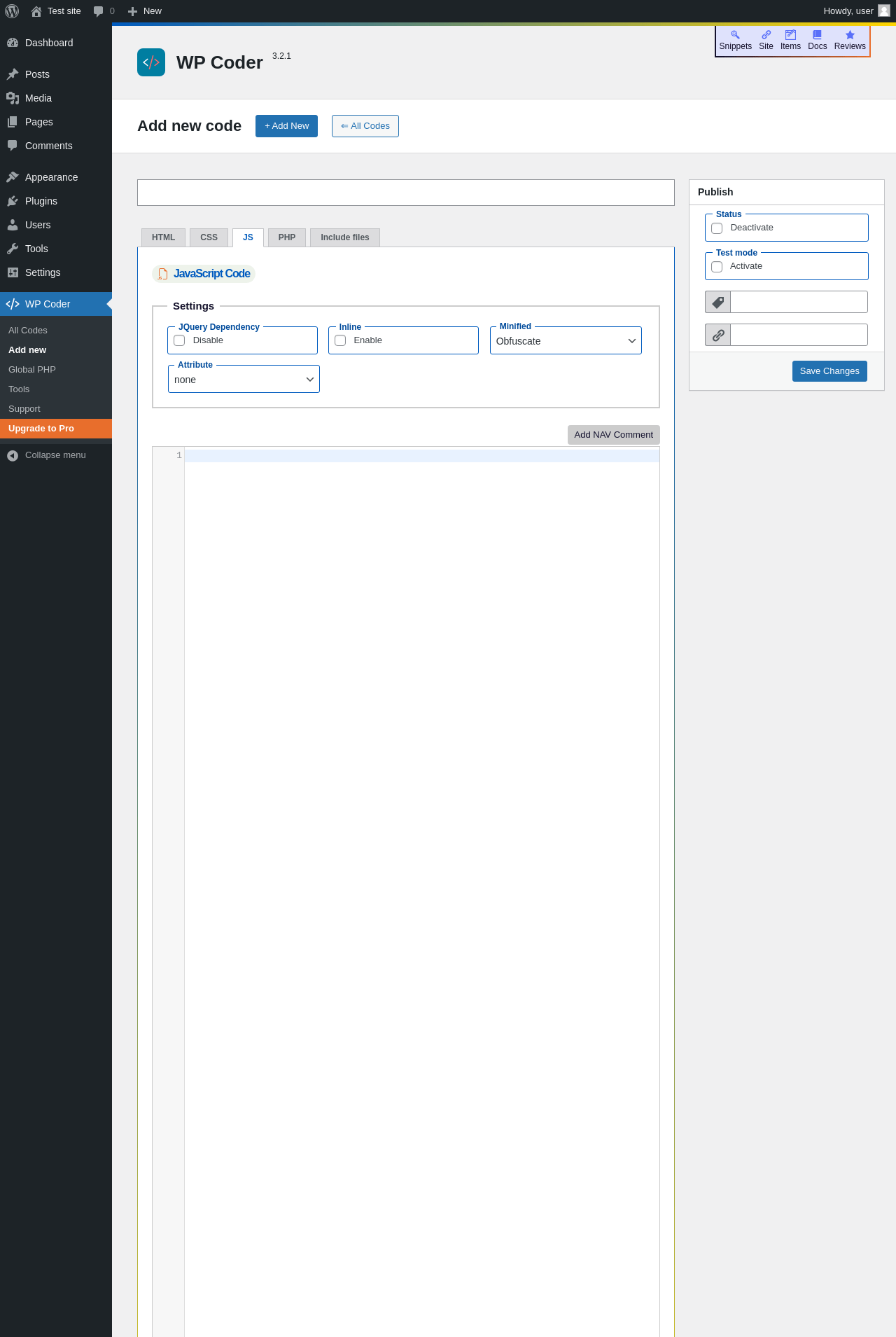Viewport: 896px width, 1337px height.
Task: Click the WP Coder code icon in sidebar
Action: click(x=13, y=304)
